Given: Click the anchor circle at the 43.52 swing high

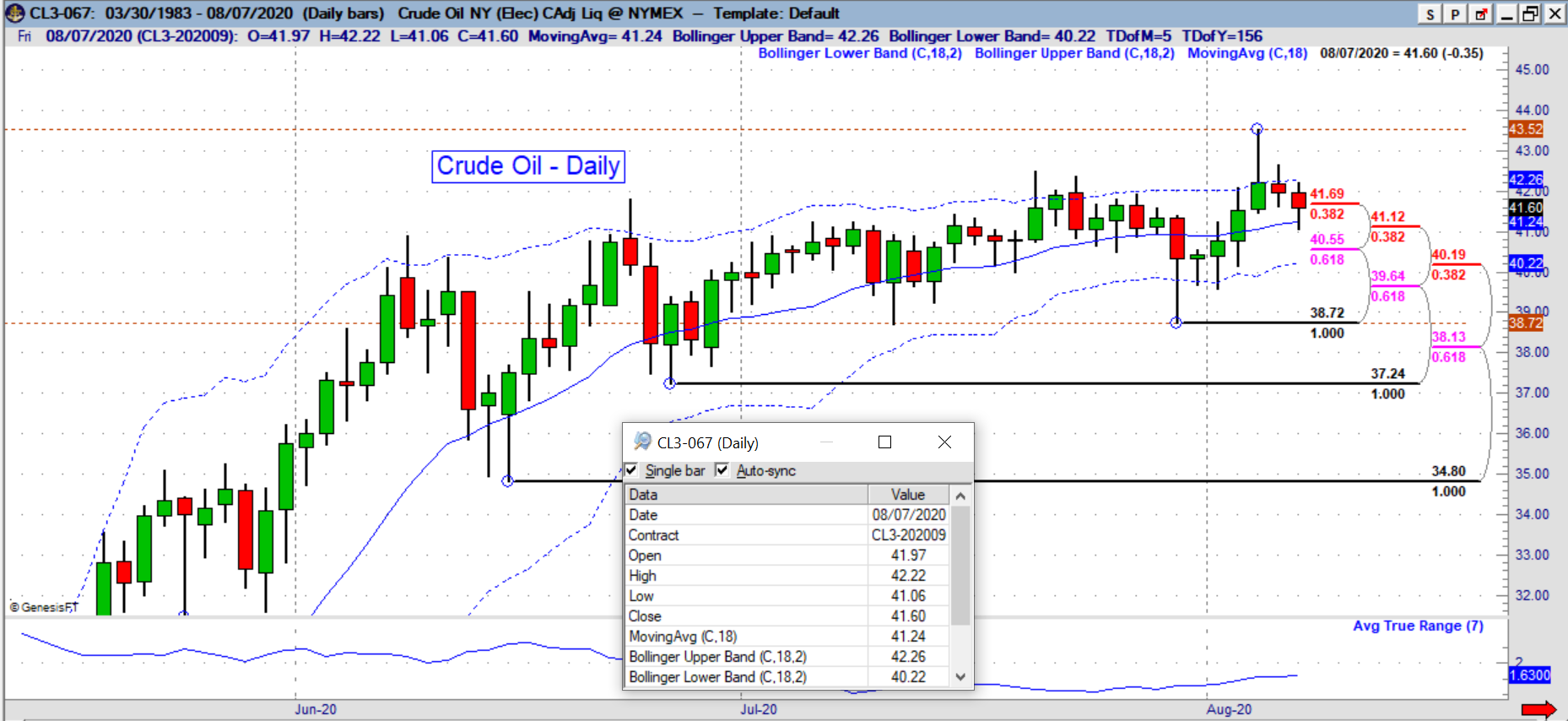Looking at the screenshot, I should (x=1257, y=129).
